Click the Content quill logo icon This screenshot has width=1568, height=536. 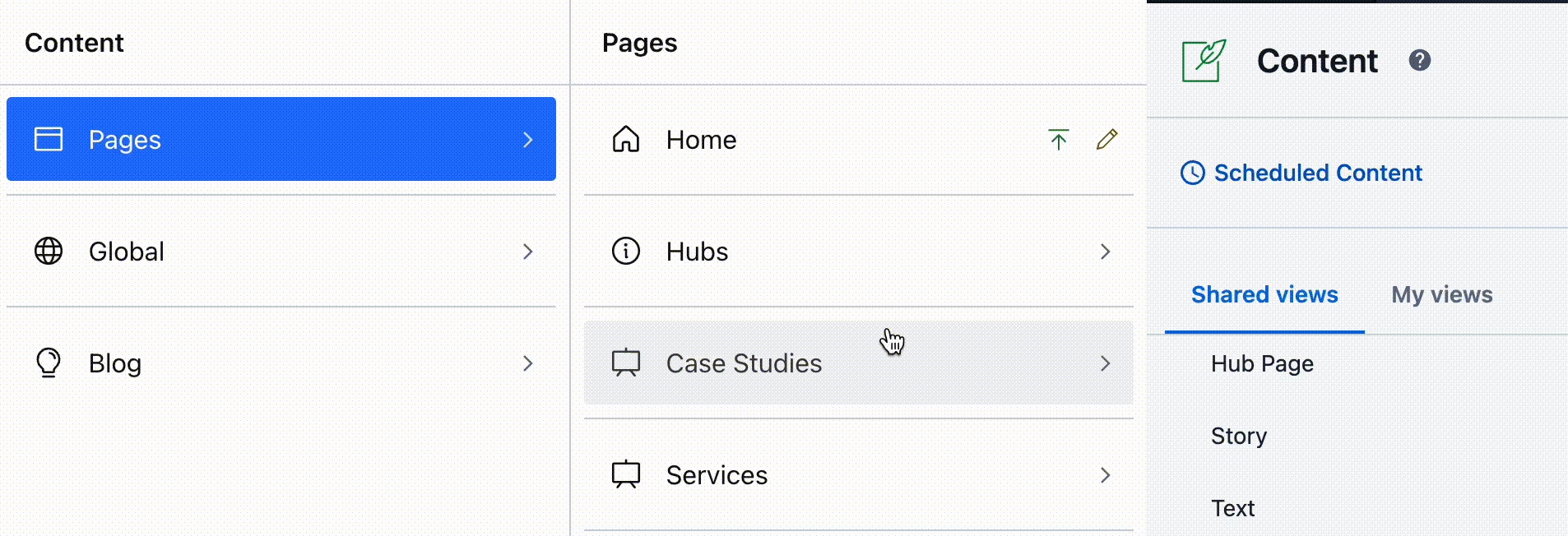1204,60
